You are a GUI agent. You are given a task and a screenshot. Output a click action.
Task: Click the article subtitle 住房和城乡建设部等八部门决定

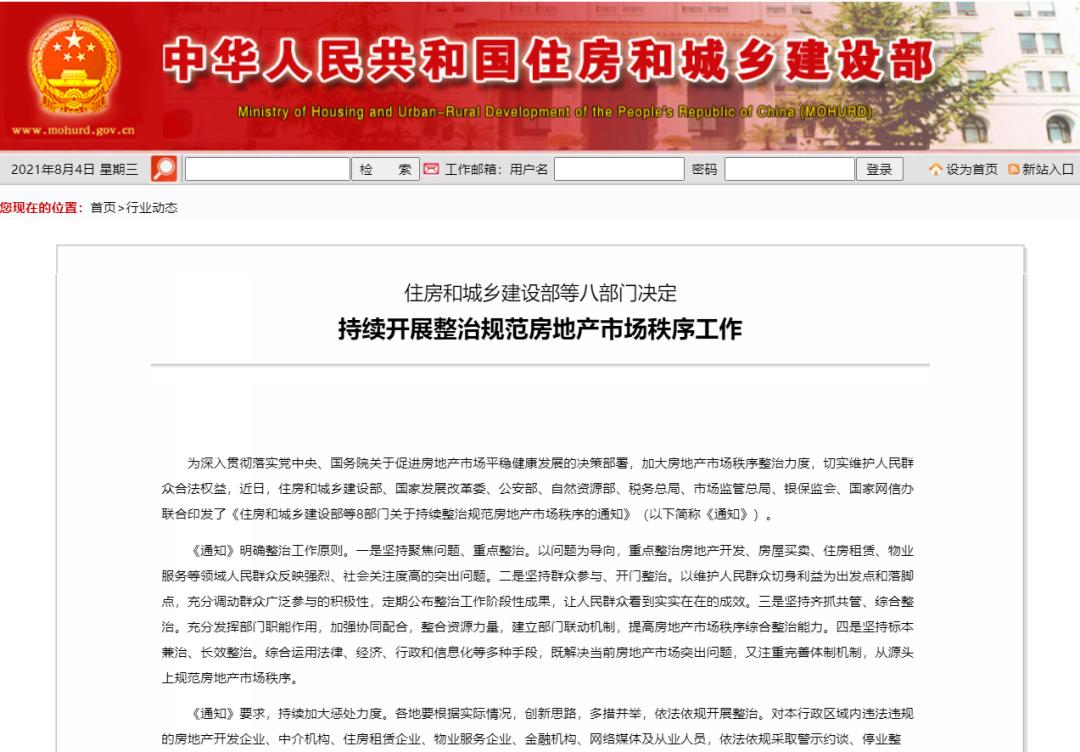coord(541,293)
